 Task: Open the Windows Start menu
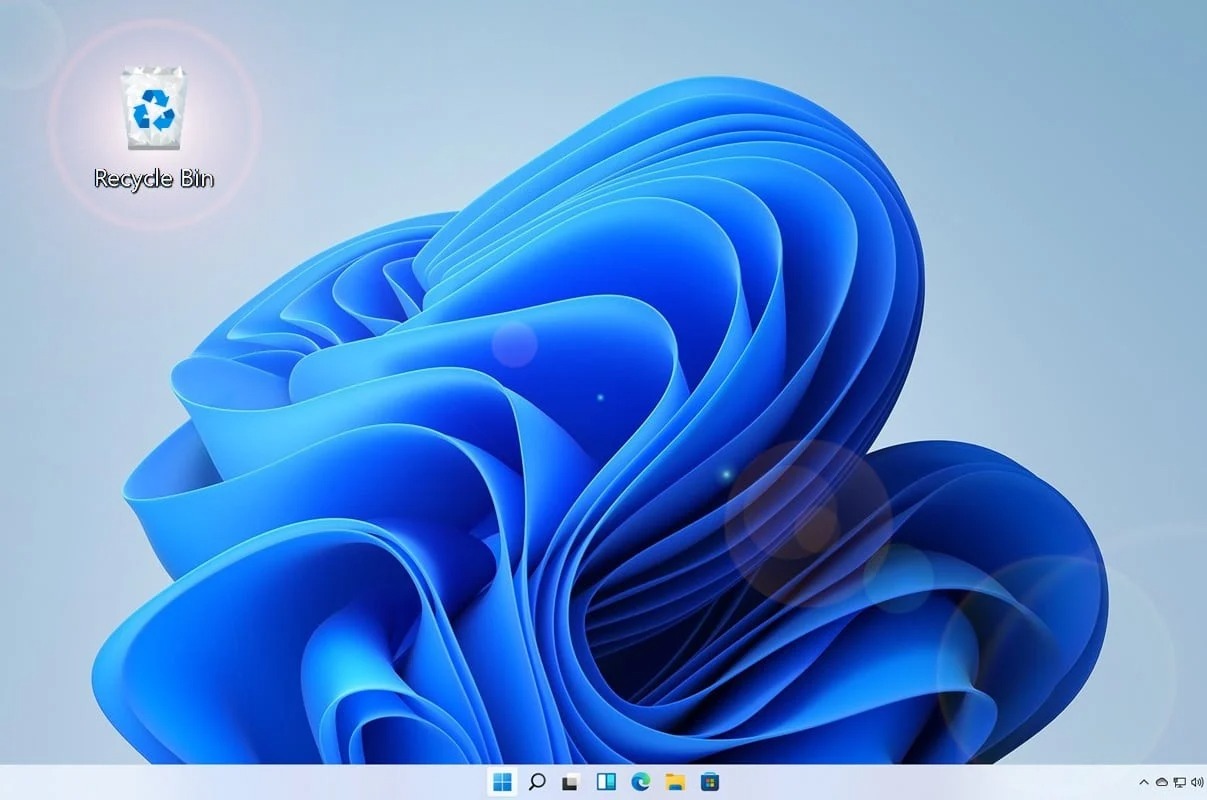point(501,781)
